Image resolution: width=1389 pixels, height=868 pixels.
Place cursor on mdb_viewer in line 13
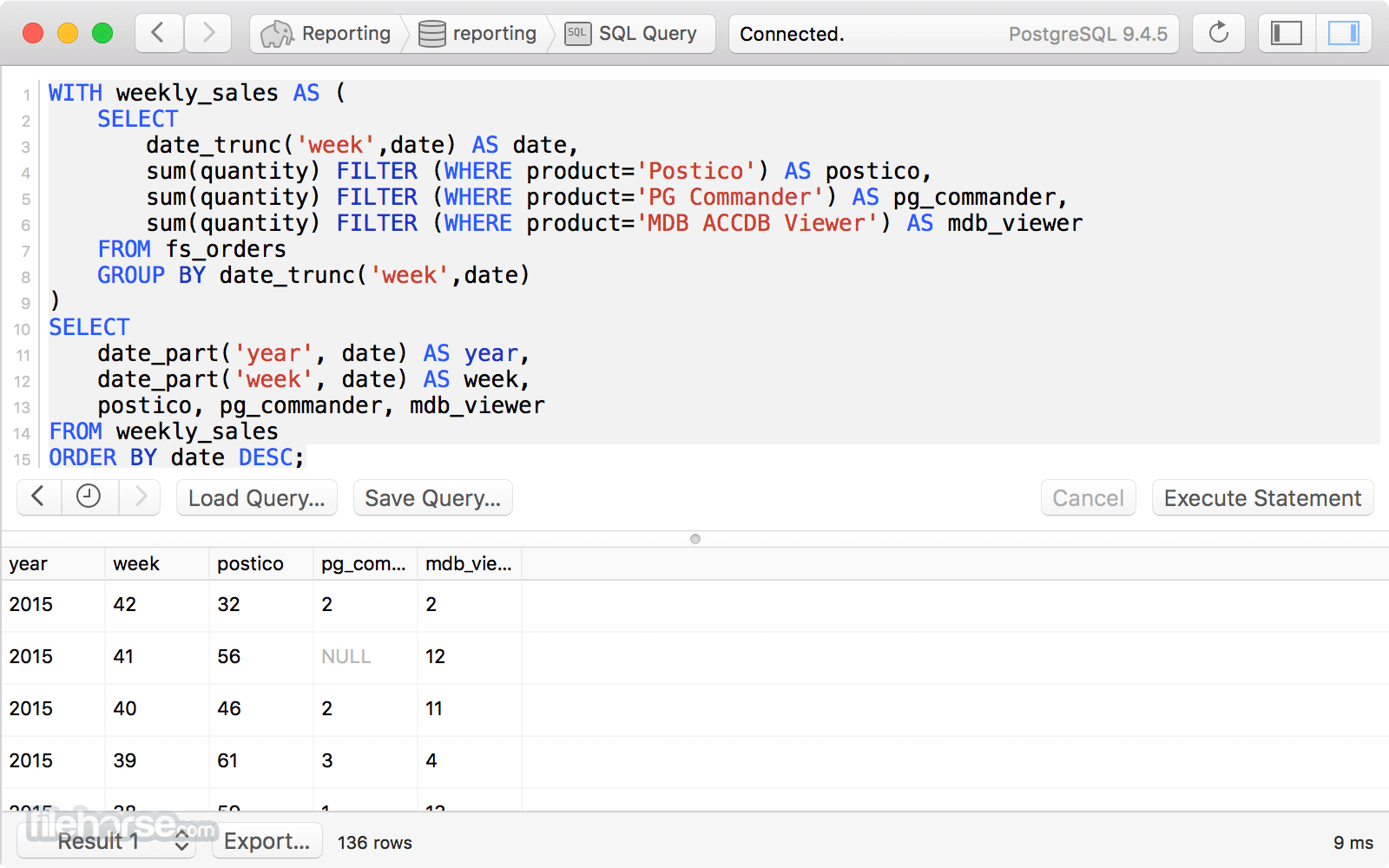(x=477, y=405)
